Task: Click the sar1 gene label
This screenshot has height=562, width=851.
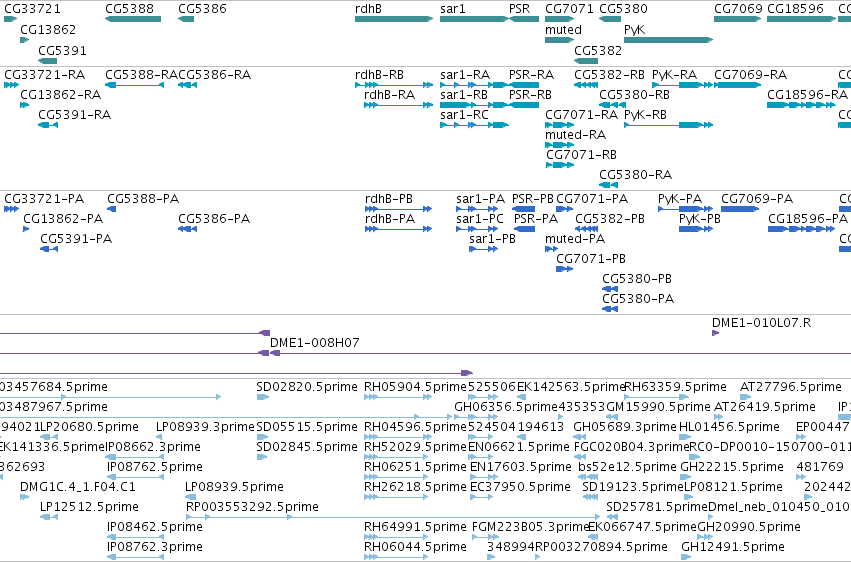Action: [x=453, y=9]
